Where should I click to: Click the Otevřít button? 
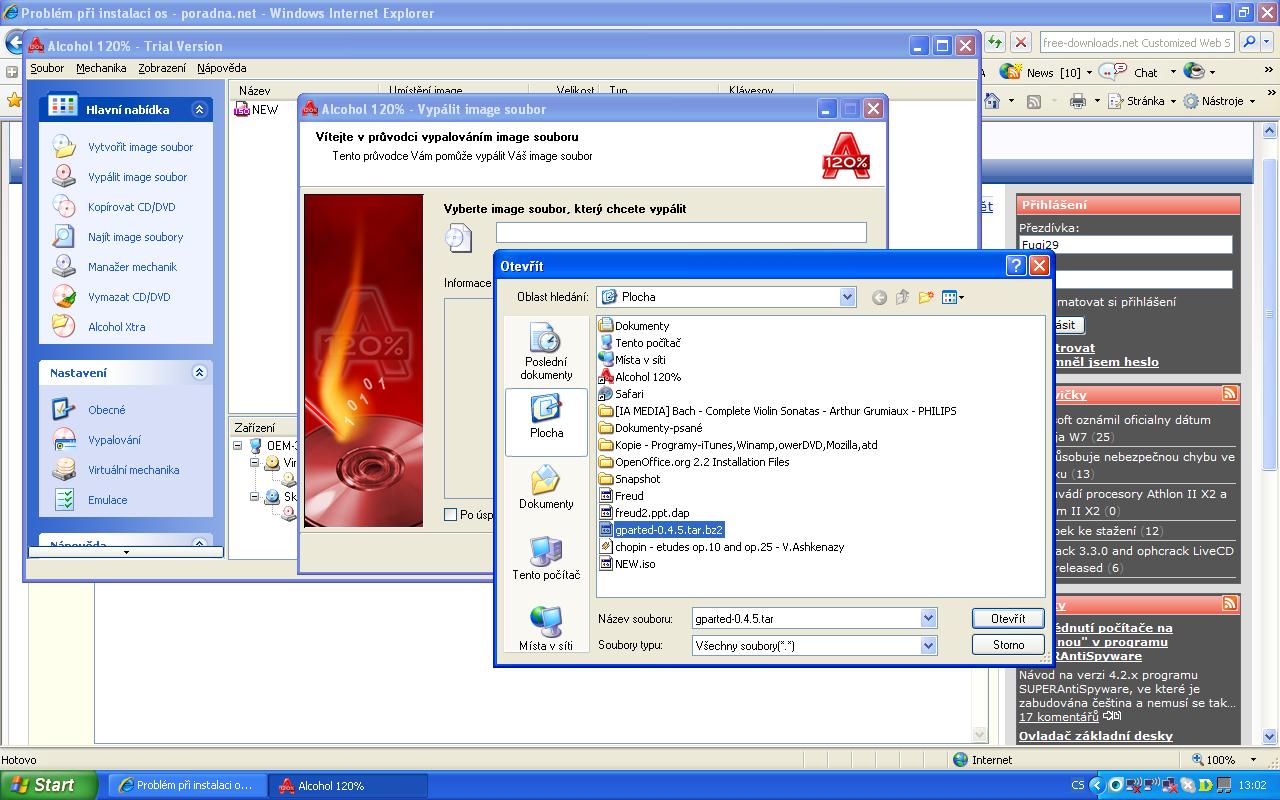coord(1007,619)
